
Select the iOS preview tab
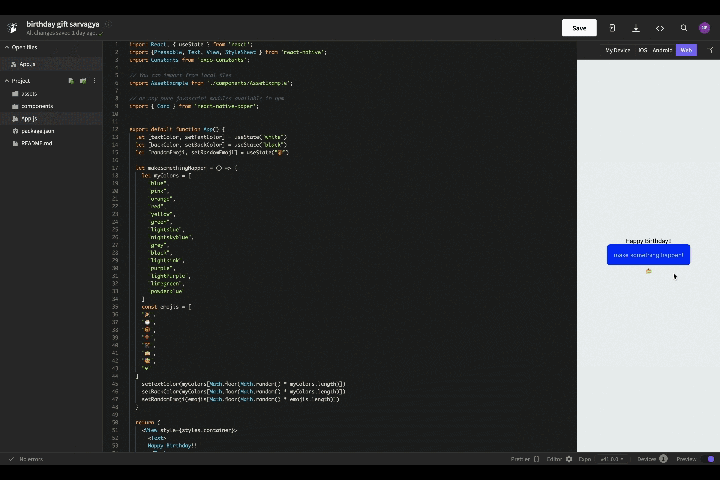pyautogui.click(x=643, y=50)
